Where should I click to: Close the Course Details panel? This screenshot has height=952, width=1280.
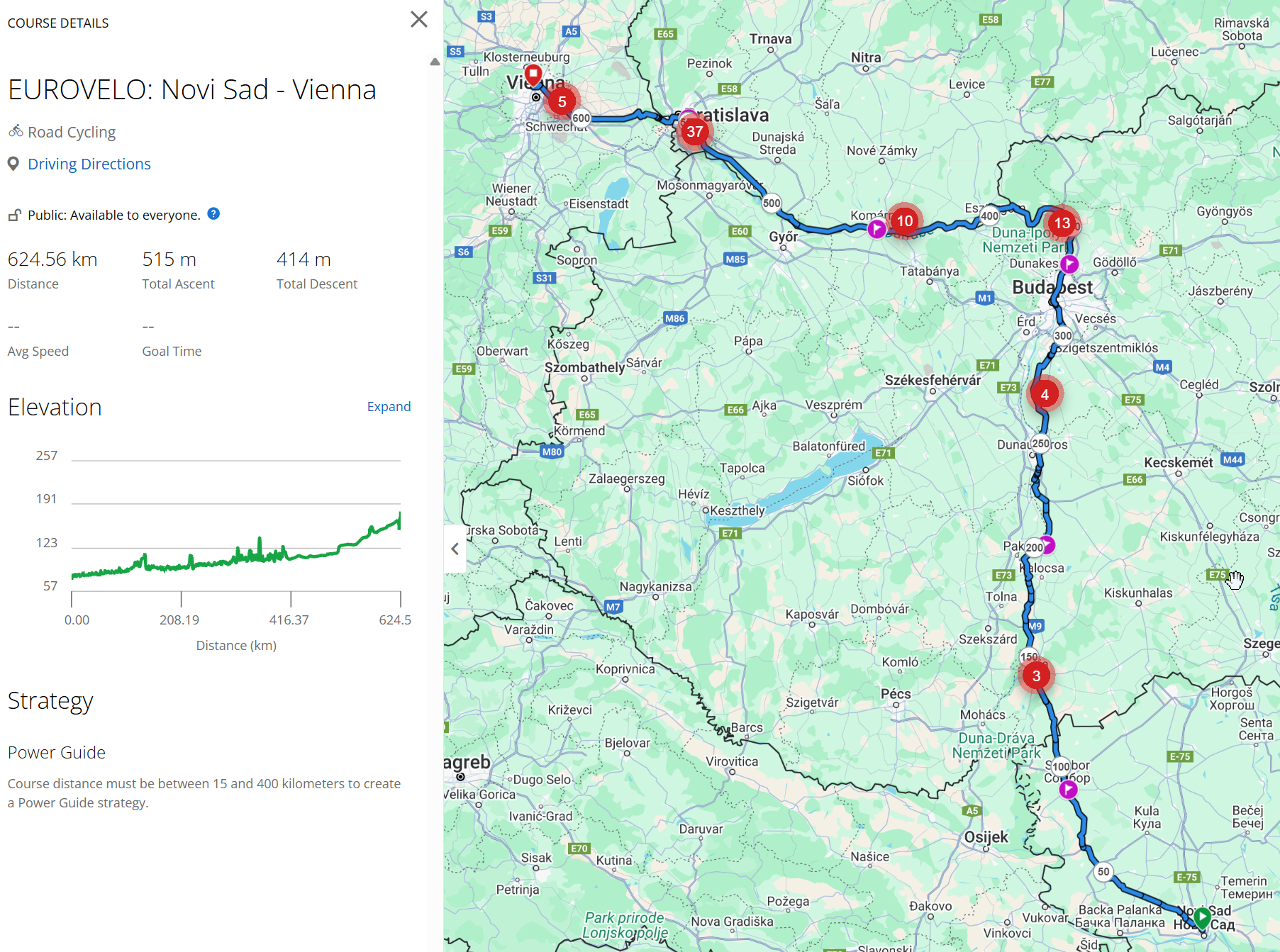tap(419, 20)
